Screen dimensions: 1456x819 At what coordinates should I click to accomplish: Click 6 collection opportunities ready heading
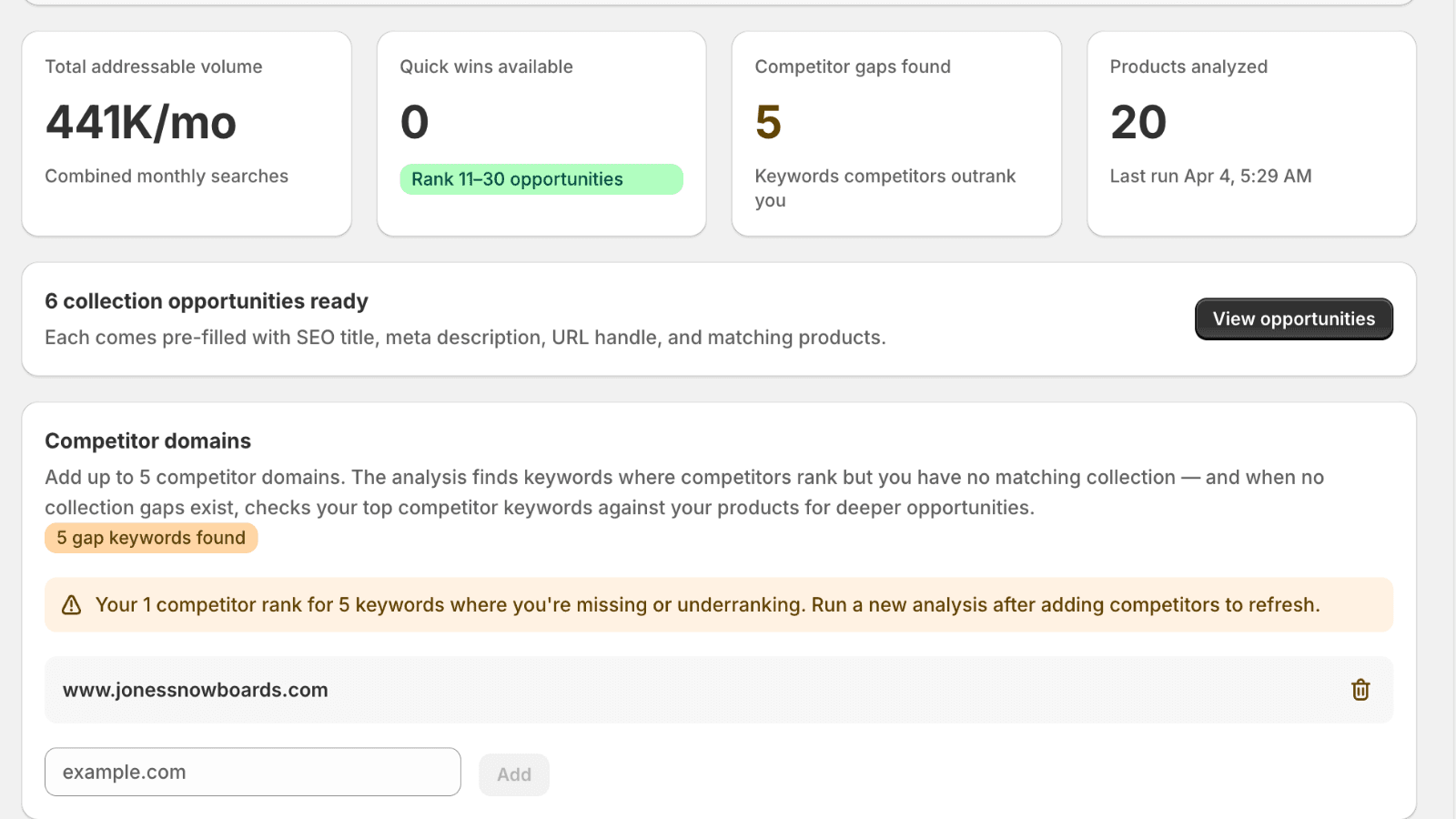tap(207, 301)
